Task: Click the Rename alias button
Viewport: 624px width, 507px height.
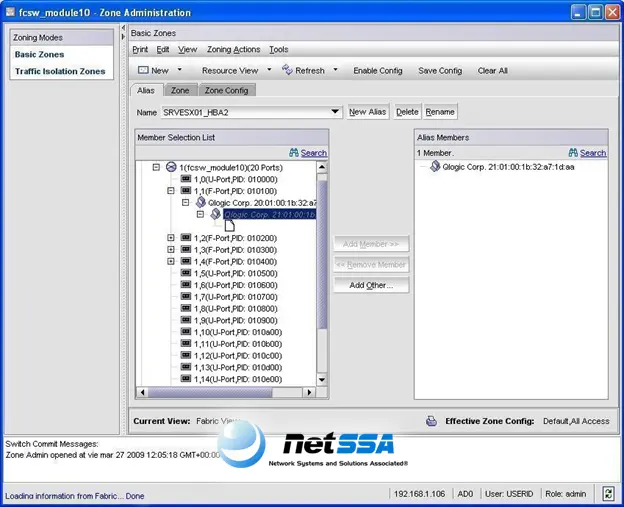Action: coord(440,112)
